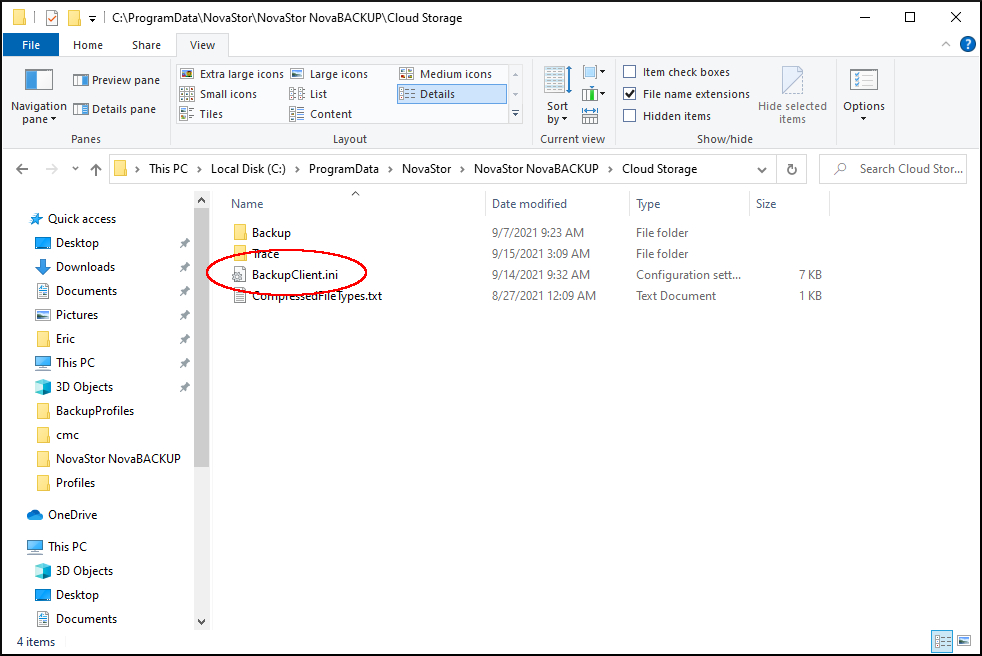Screen dimensions: 982x656
Task: Open the Add columns dropdown
Action: (x=594, y=94)
